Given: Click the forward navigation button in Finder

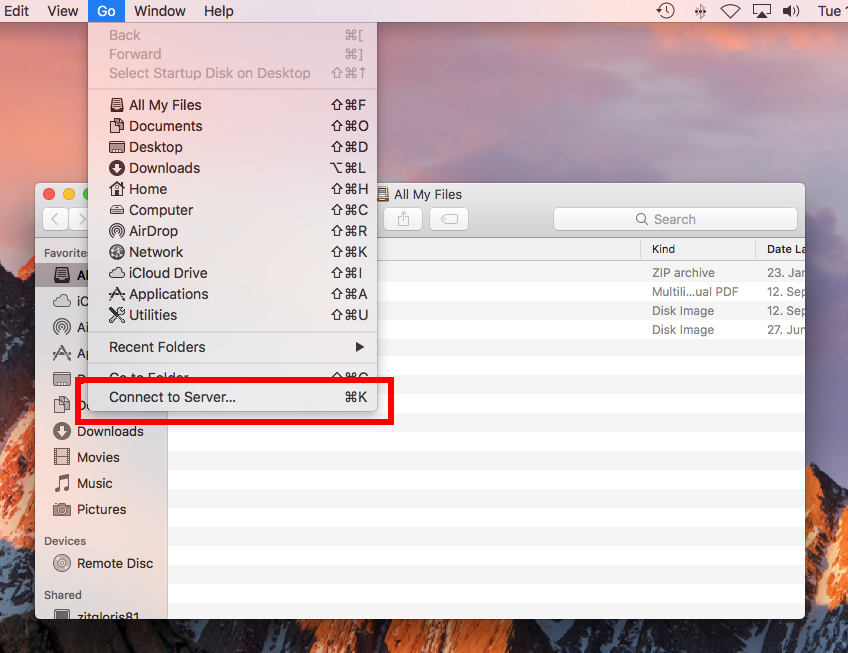Looking at the screenshot, I should (79, 218).
